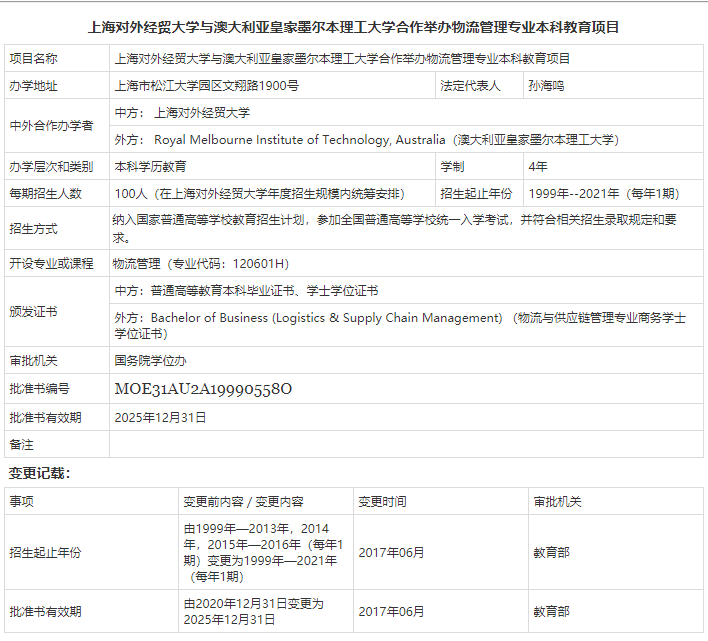Click the 国务院学位办 value
This screenshot has width=708, height=641.
pyautogui.click(x=150, y=361)
